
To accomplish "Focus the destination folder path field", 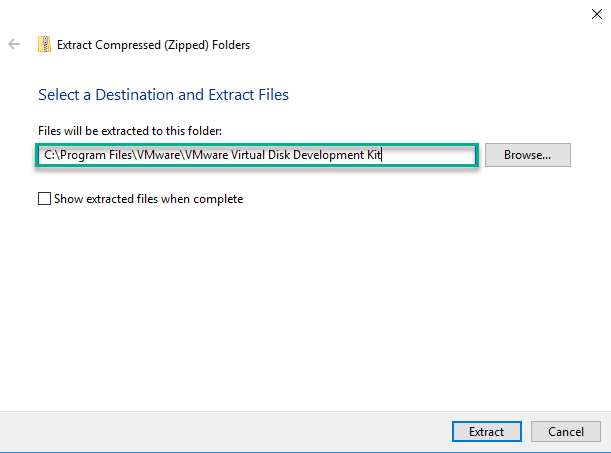I will point(257,155).
